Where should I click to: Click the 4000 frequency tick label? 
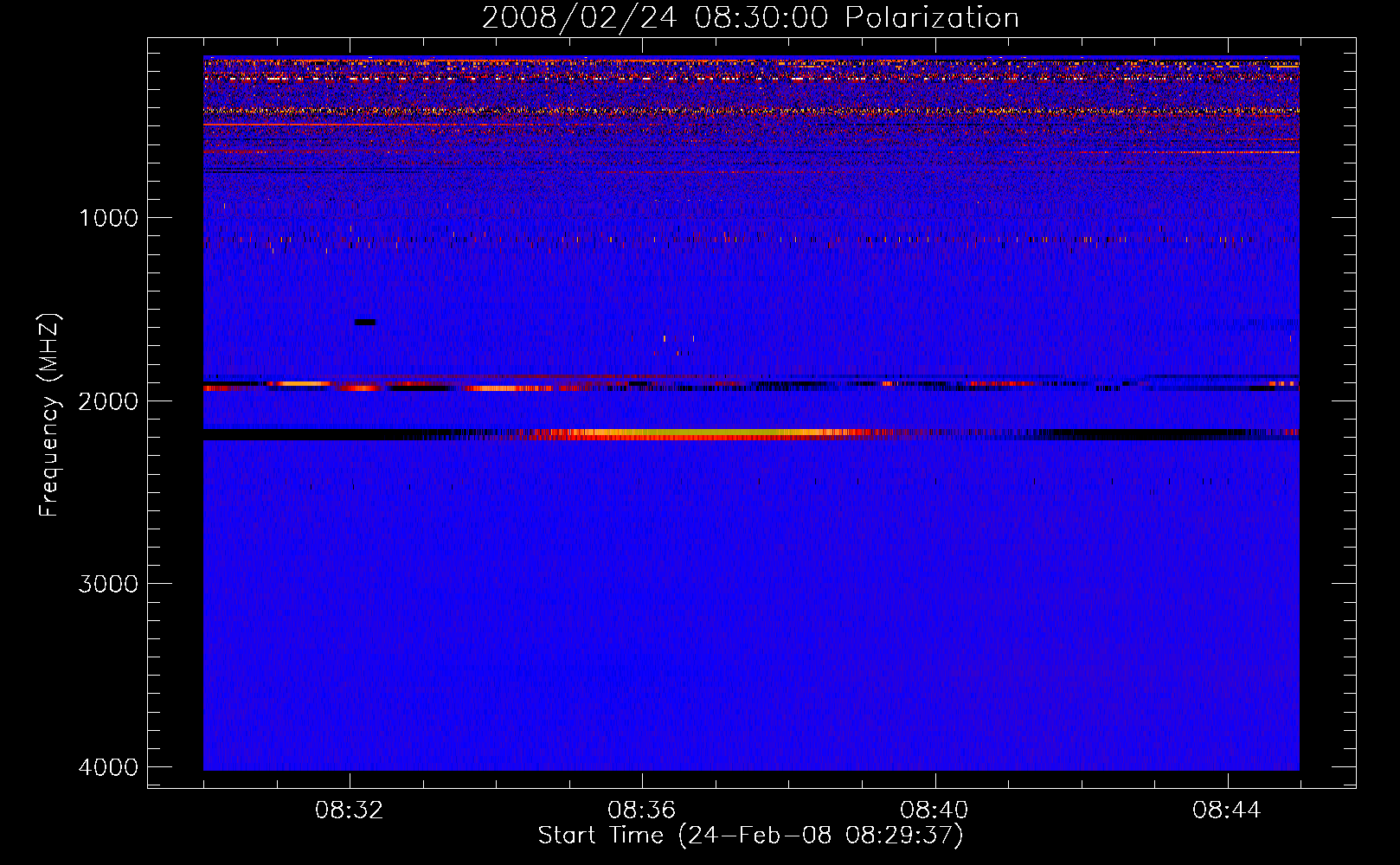(108, 767)
